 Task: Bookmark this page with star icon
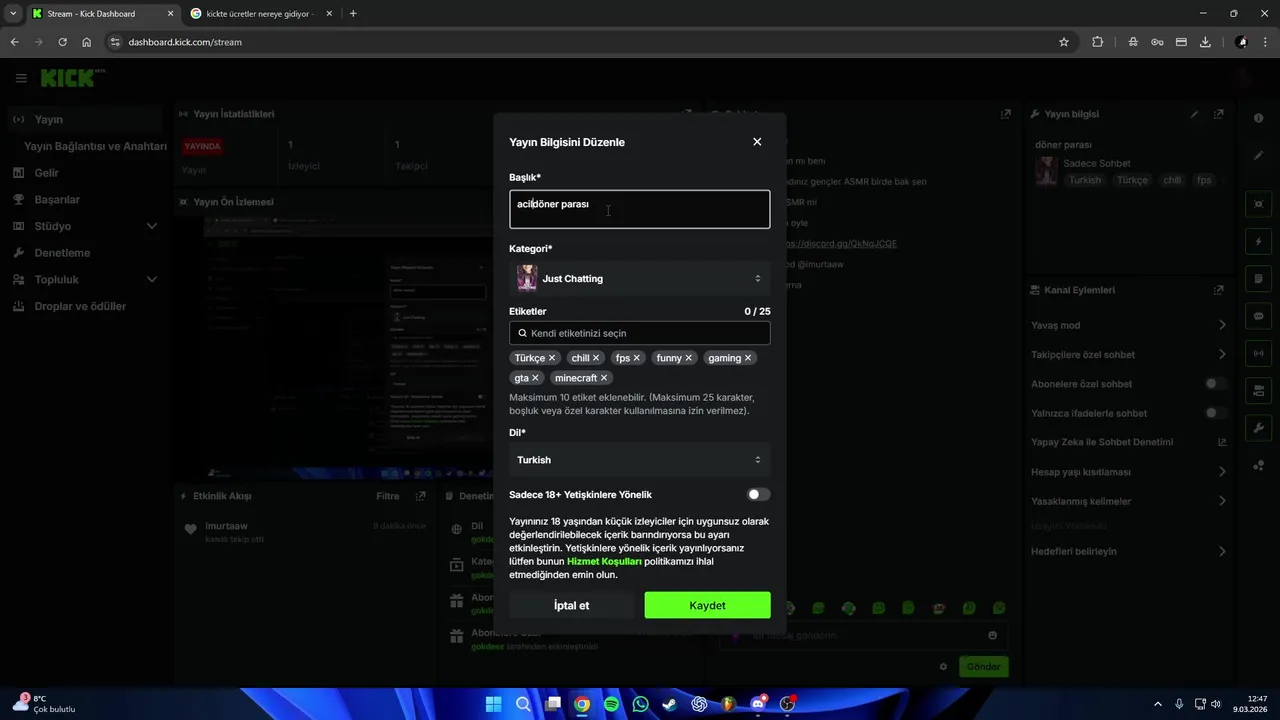(1064, 42)
